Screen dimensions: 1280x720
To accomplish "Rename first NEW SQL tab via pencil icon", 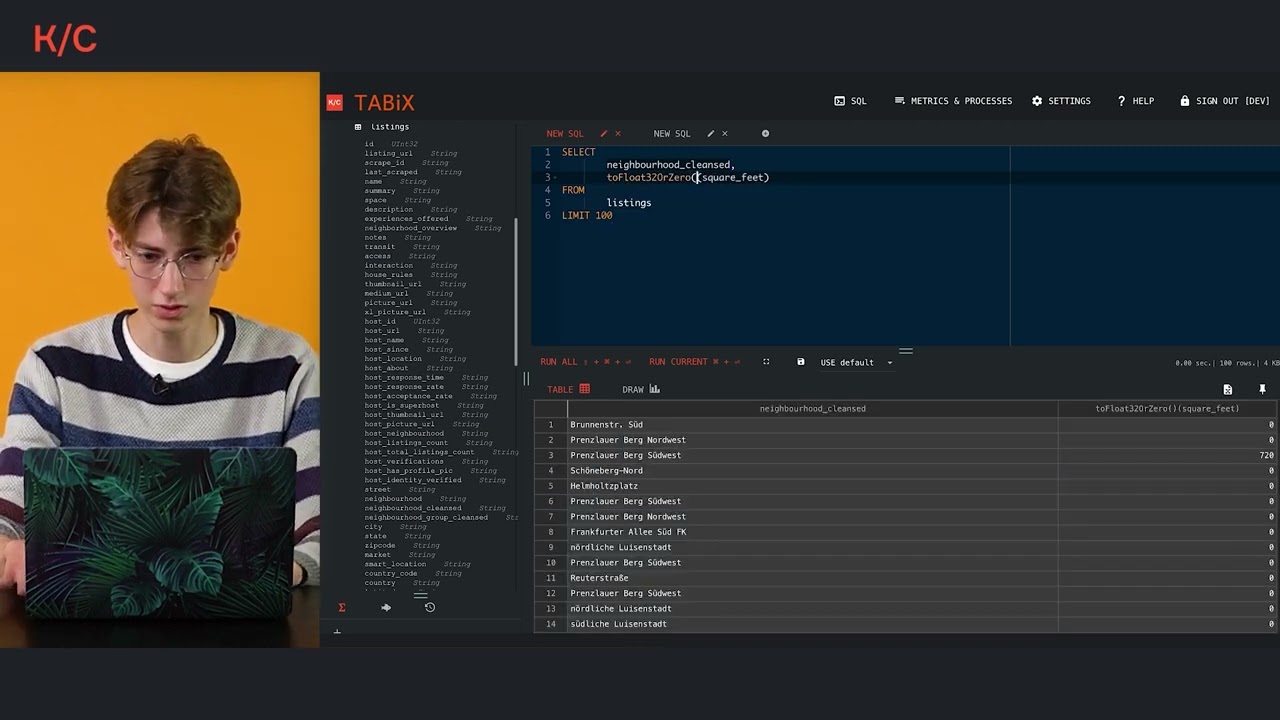I will coord(603,134).
